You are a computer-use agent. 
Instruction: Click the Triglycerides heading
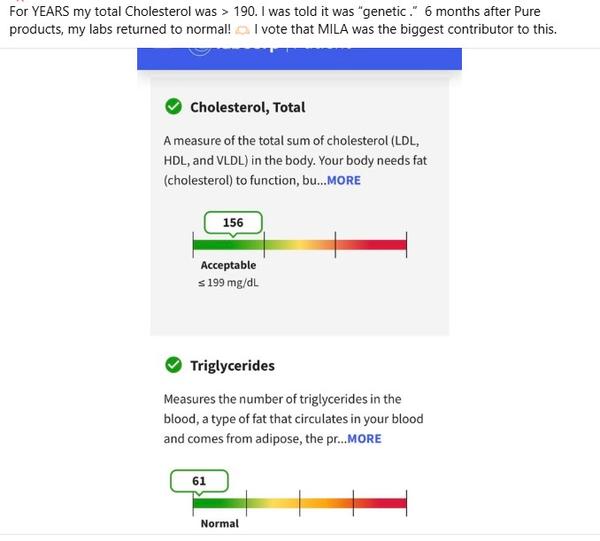click(x=232, y=365)
